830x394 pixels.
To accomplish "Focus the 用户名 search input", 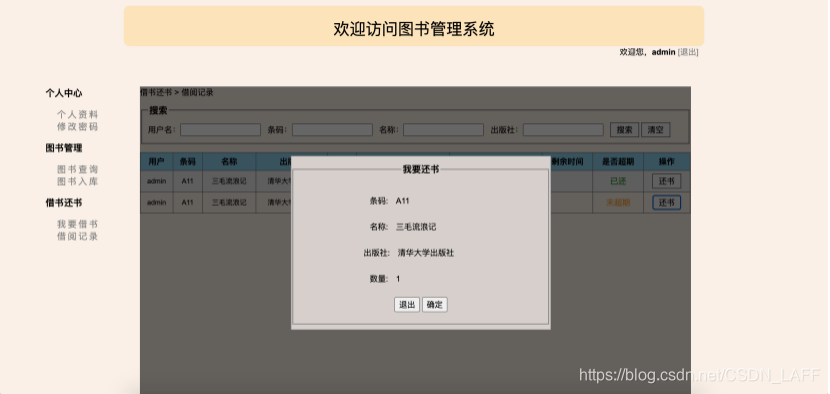I will [220, 130].
